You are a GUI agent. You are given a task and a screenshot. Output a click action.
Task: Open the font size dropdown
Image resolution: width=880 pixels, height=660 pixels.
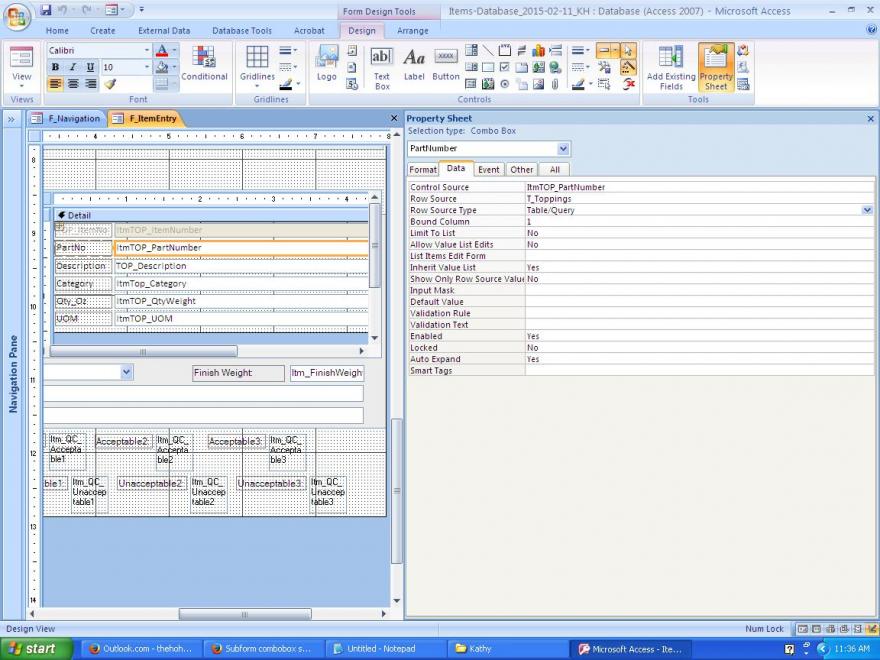147,67
